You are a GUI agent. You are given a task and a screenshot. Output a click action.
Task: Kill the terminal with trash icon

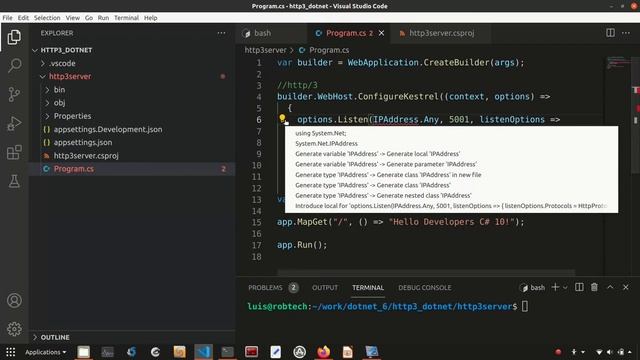[594, 287]
